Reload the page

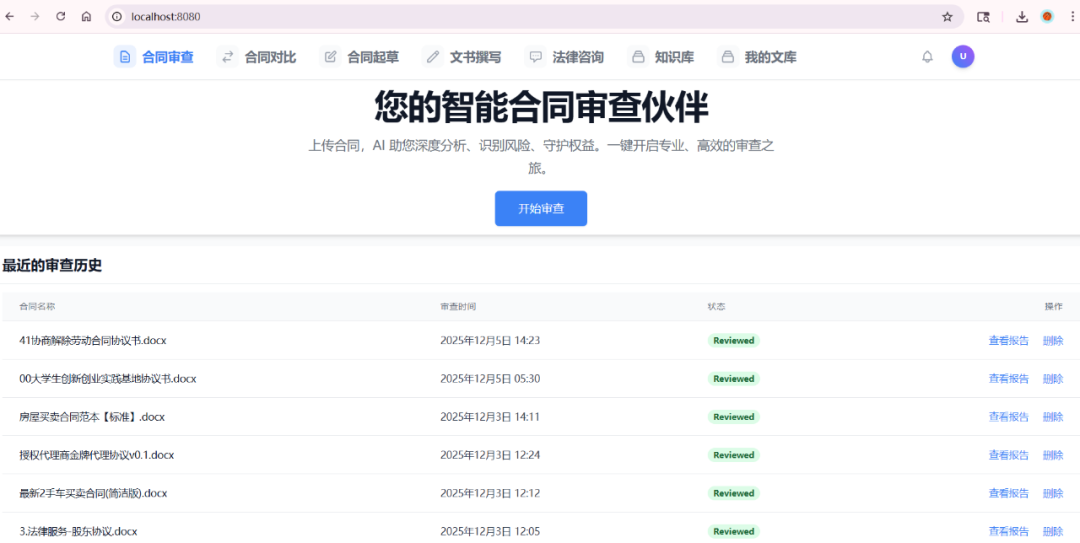click(x=61, y=17)
